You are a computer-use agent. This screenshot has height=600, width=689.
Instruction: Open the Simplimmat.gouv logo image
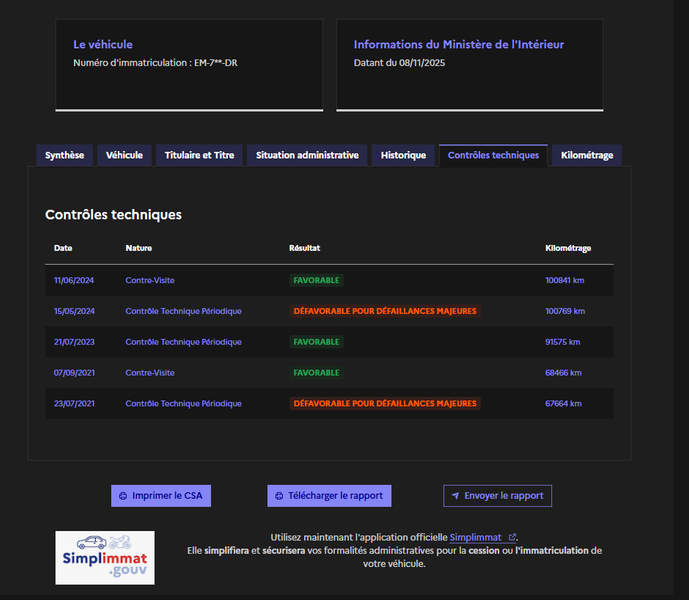(105, 558)
